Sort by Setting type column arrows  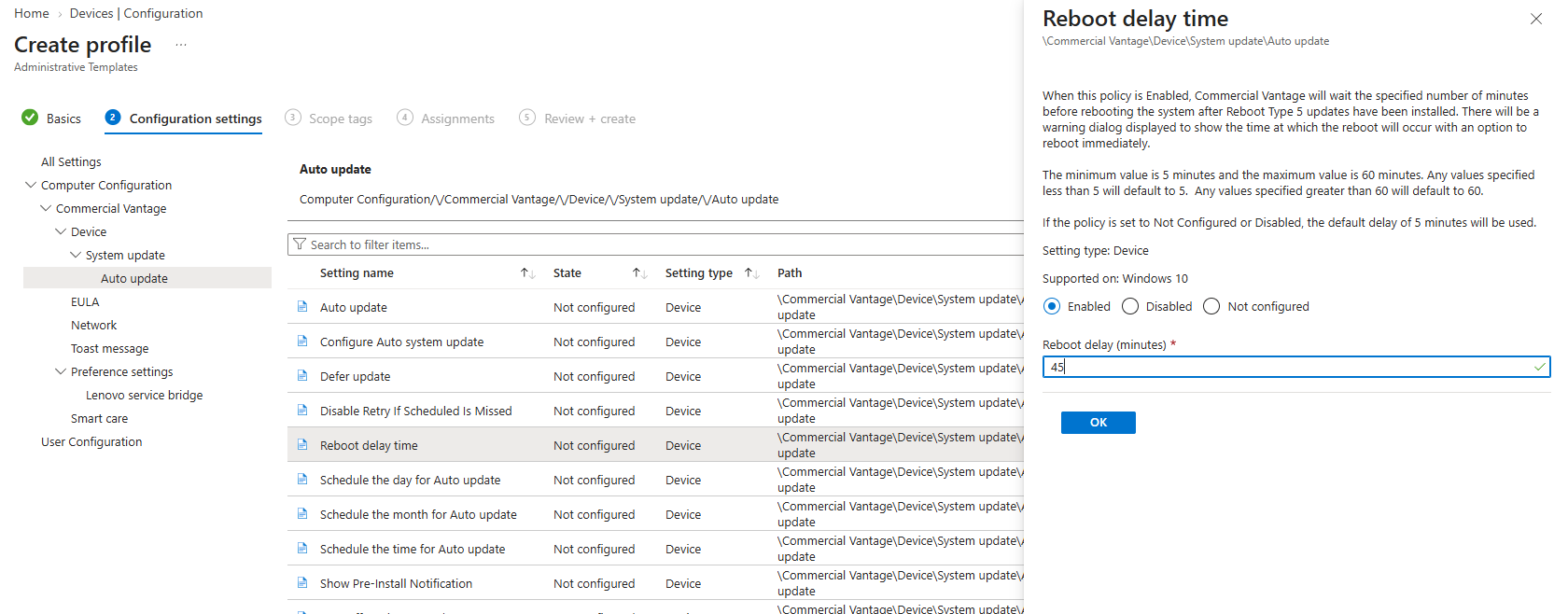tap(752, 273)
